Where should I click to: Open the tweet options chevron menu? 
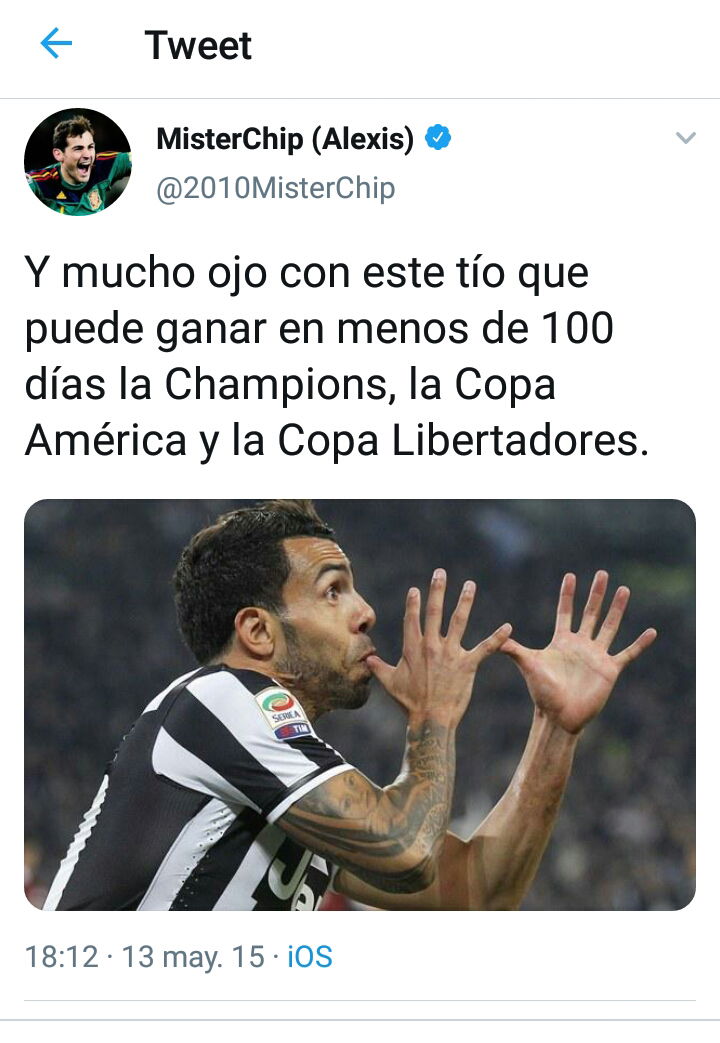685,138
